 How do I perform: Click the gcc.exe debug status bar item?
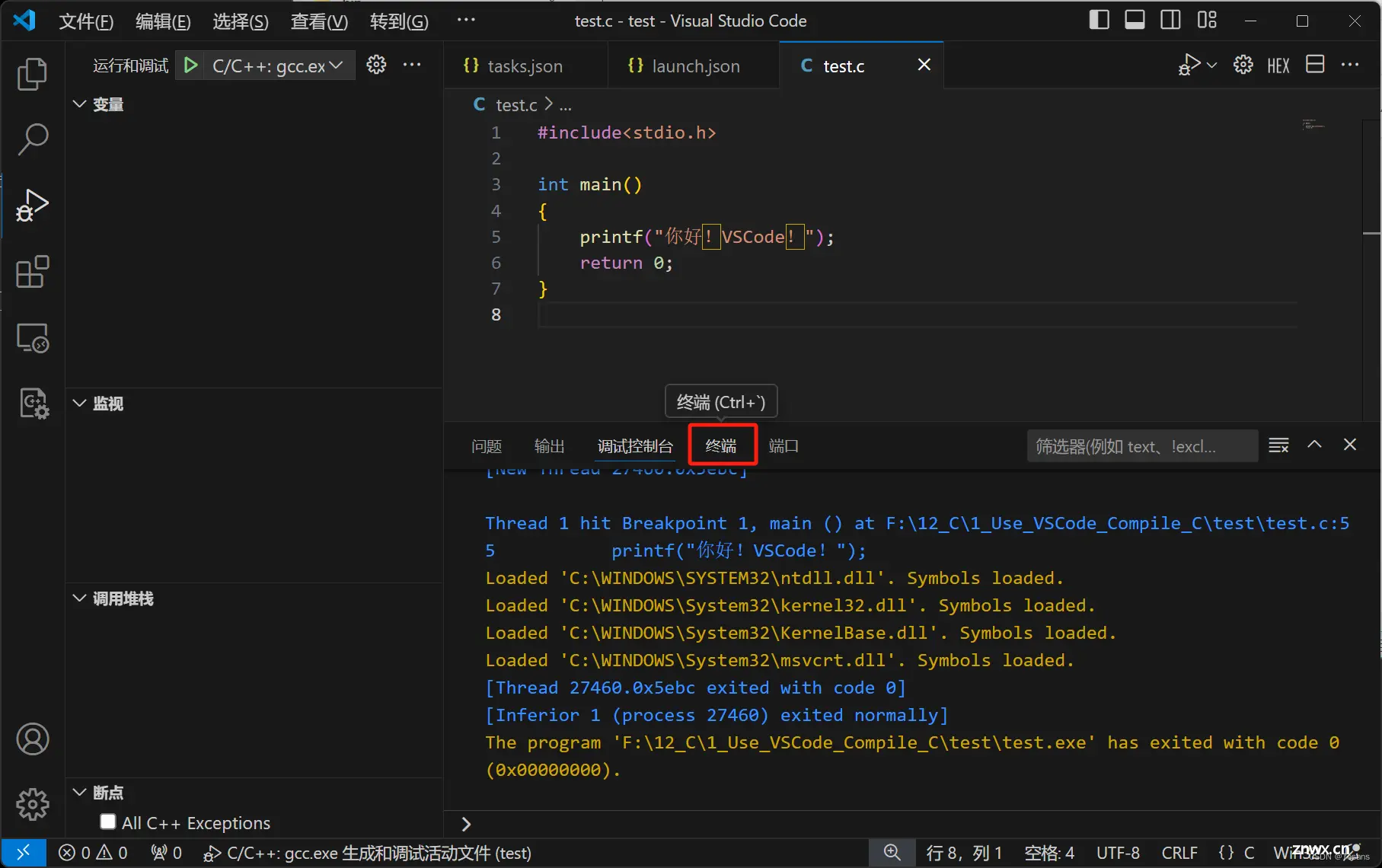coord(367,853)
